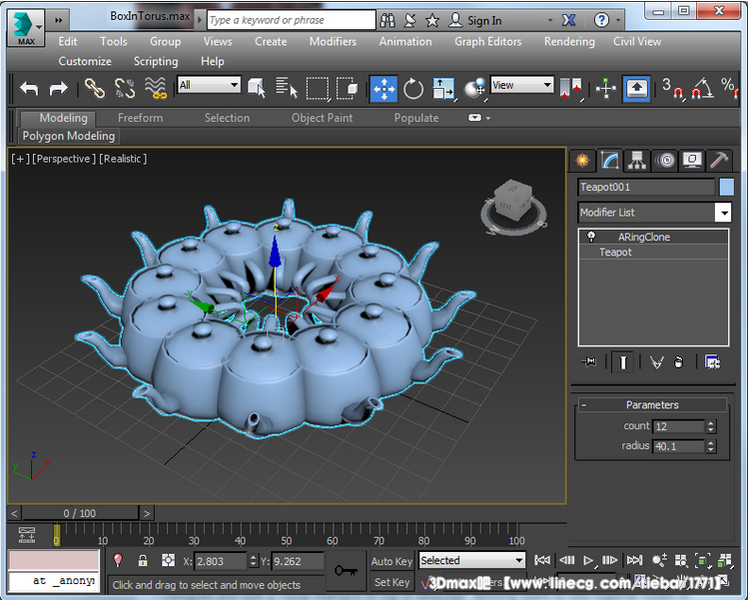This screenshot has height=600, width=750.
Task: Click the radius value field
Action: click(x=679, y=446)
